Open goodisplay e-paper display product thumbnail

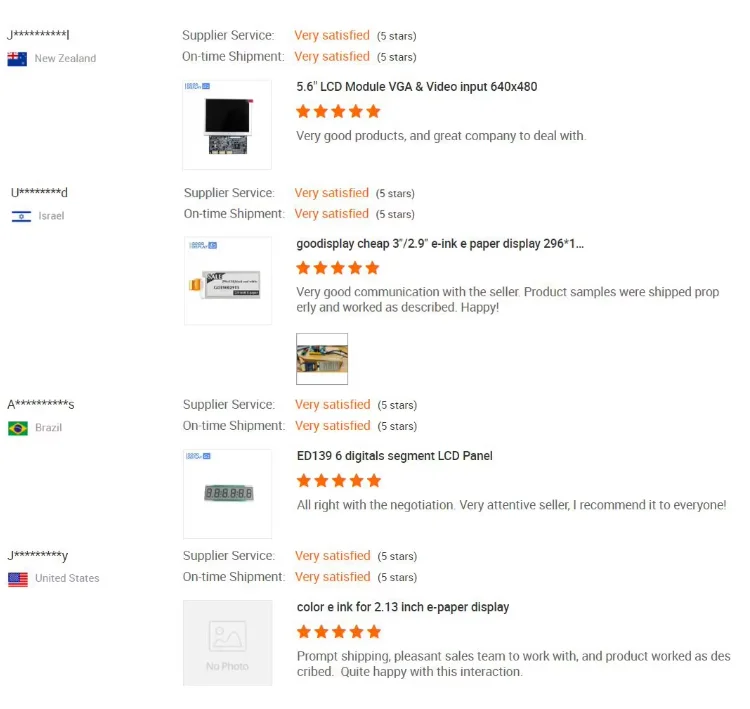227,281
